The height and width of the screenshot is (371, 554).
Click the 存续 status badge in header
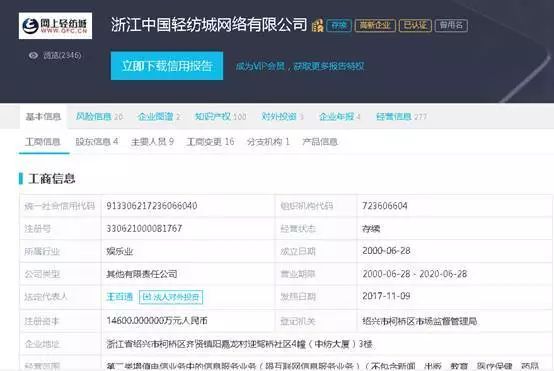coord(339,25)
